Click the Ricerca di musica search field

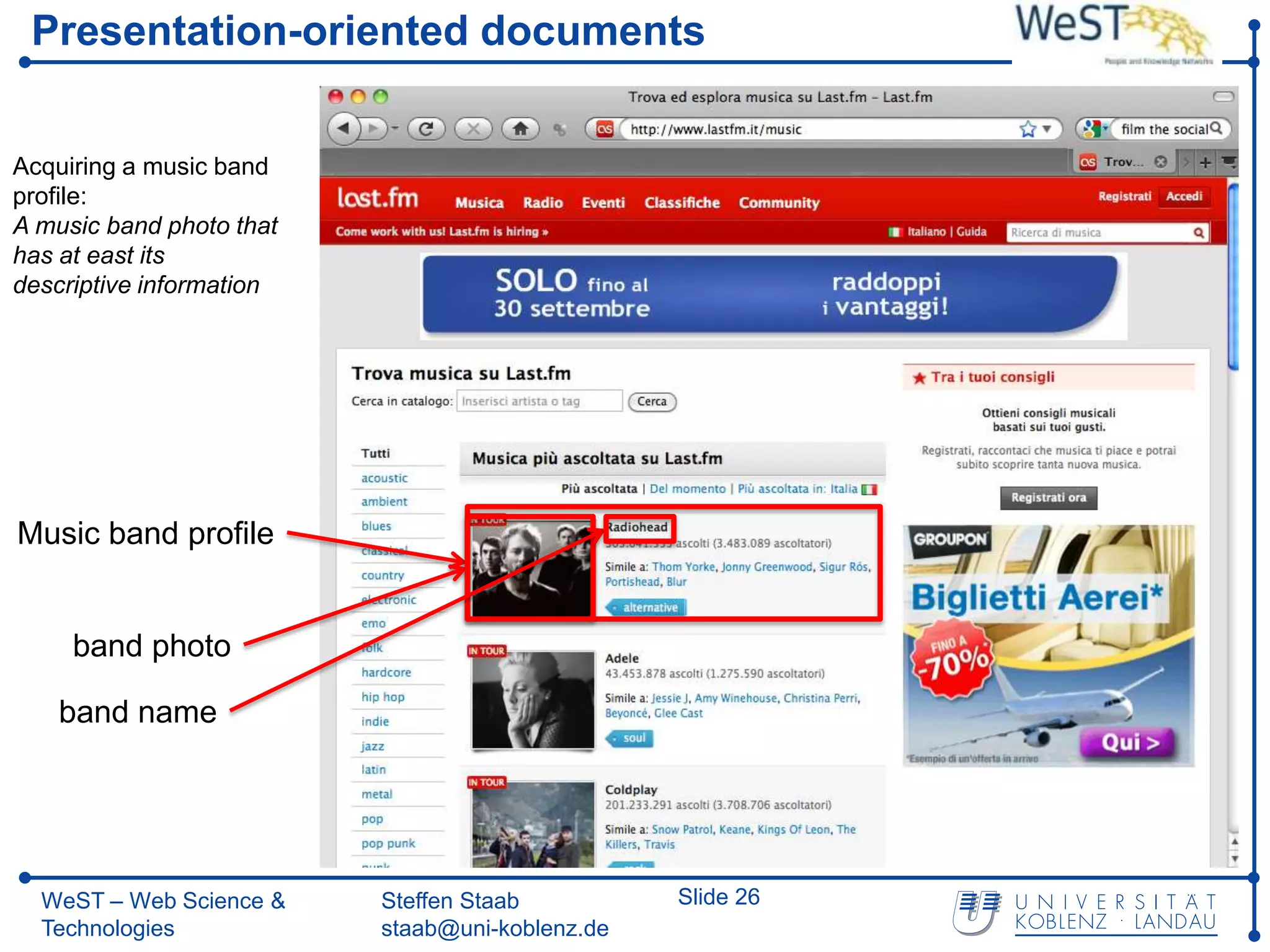click(x=1098, y=232)
